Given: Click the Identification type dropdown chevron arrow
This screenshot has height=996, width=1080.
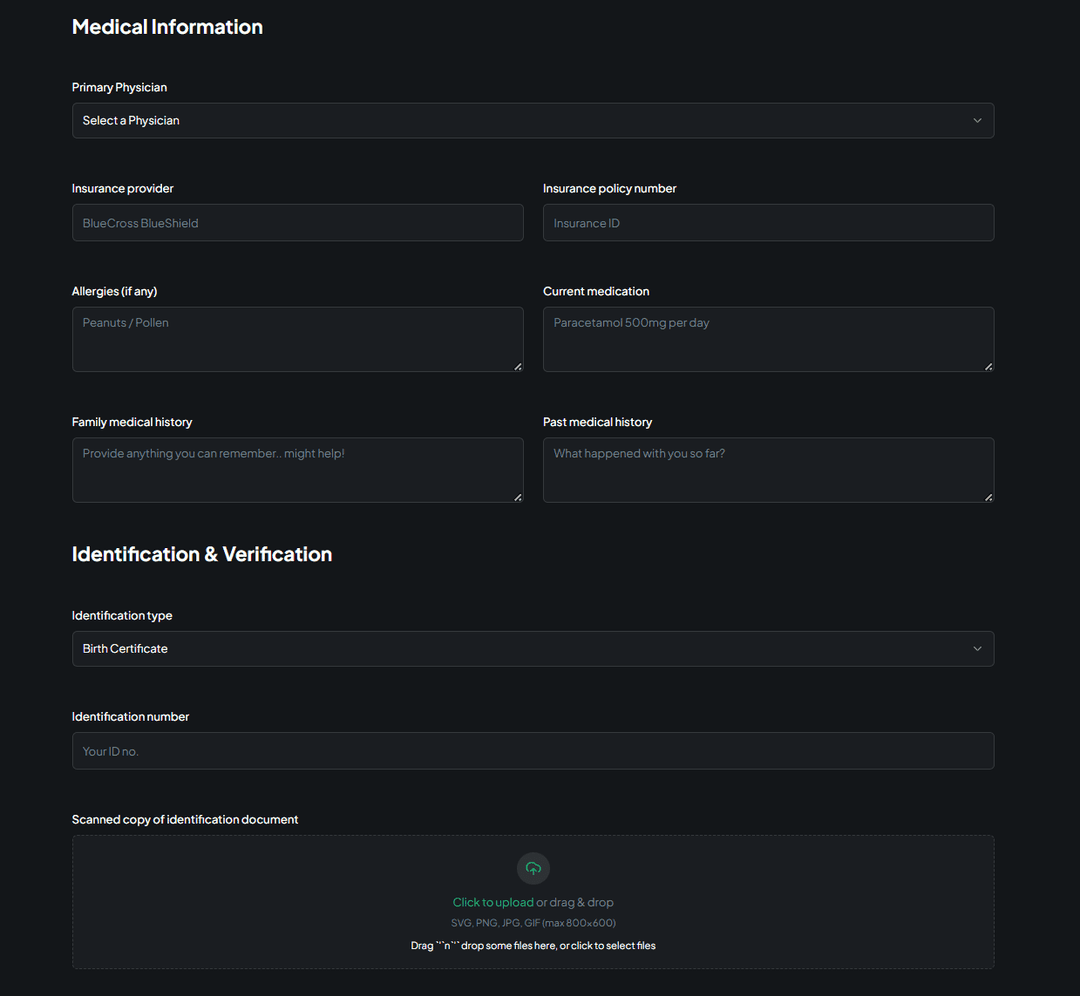Looking at the screenshot, I should 977,649.
